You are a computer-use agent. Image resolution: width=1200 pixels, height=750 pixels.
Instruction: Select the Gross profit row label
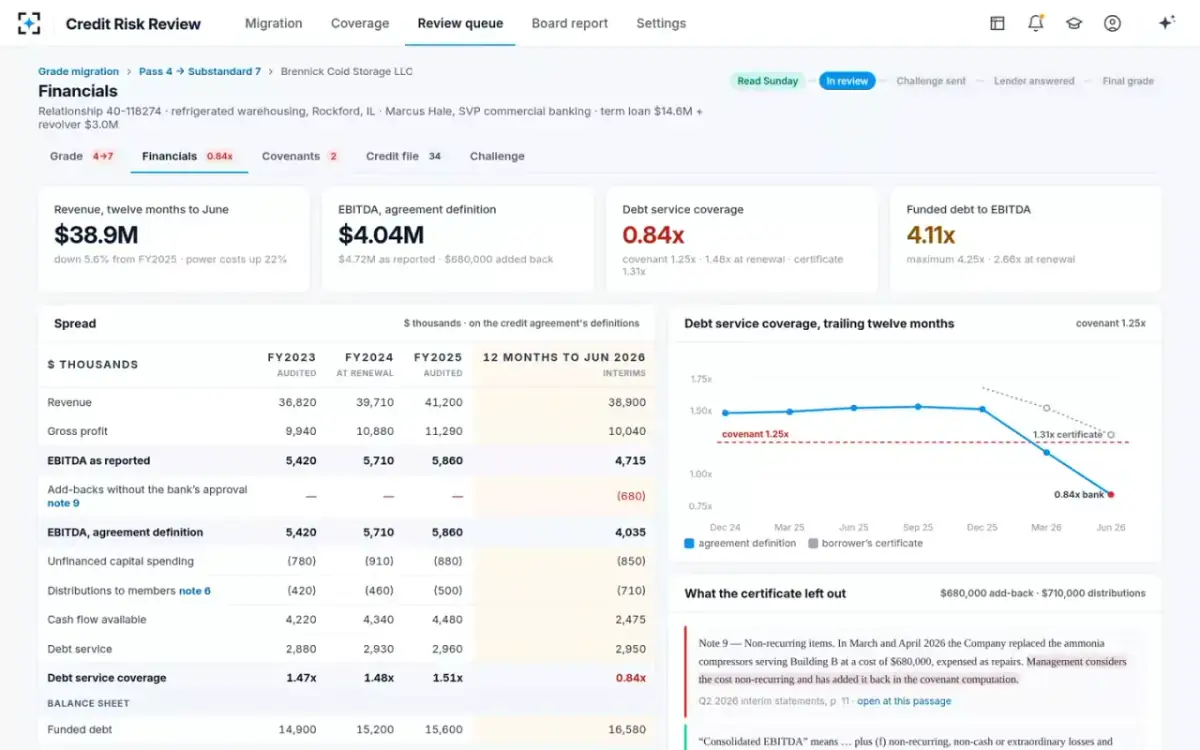point(77,432)
